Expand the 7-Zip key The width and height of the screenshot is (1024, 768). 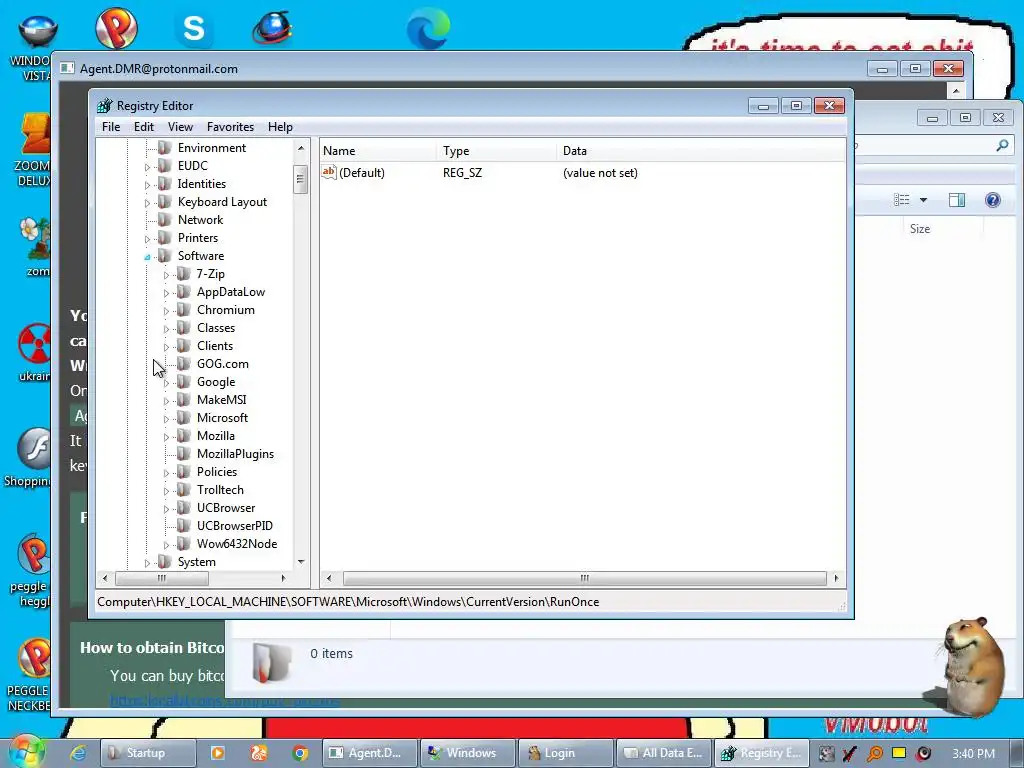(x=166, y=275)
